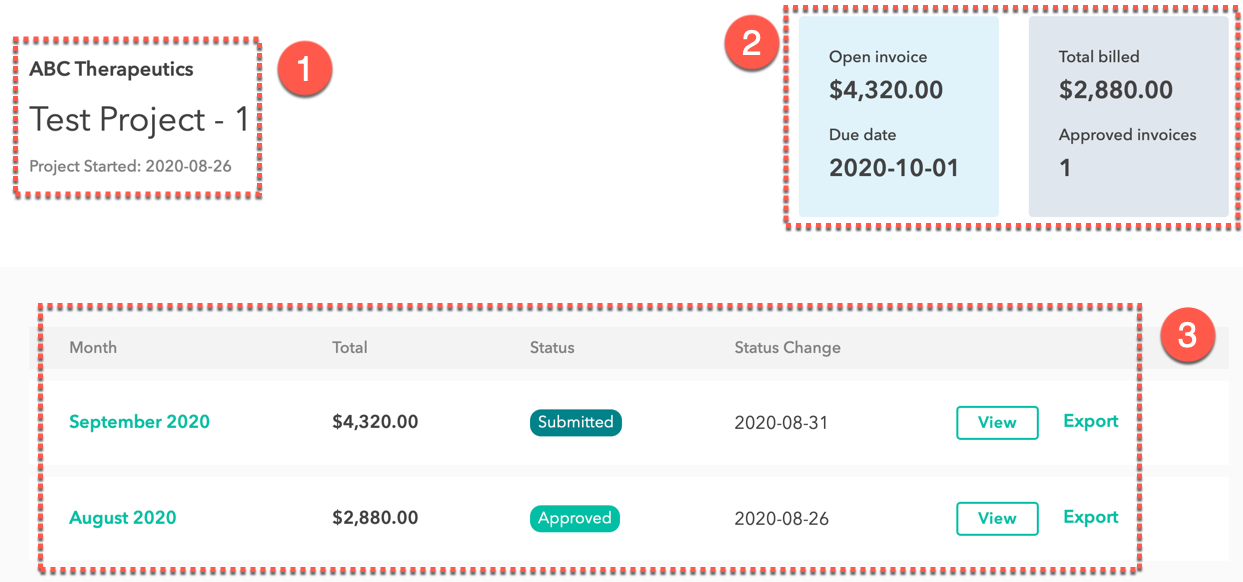The height and width of the screenshot is (582, 1243).
Task: Click the ABC Therapeutics client name
Action: 111,69
